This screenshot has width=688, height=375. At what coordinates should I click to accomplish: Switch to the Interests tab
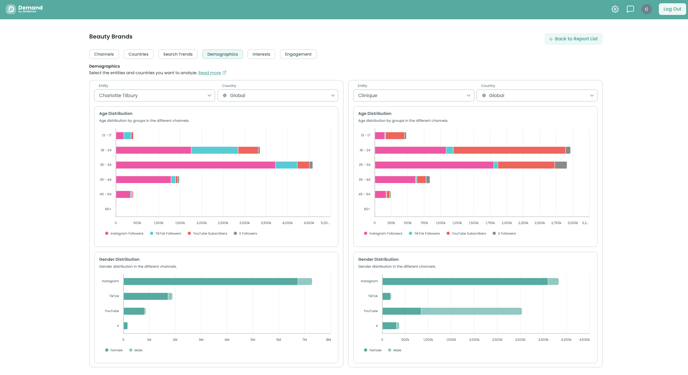tap(262, 54)
